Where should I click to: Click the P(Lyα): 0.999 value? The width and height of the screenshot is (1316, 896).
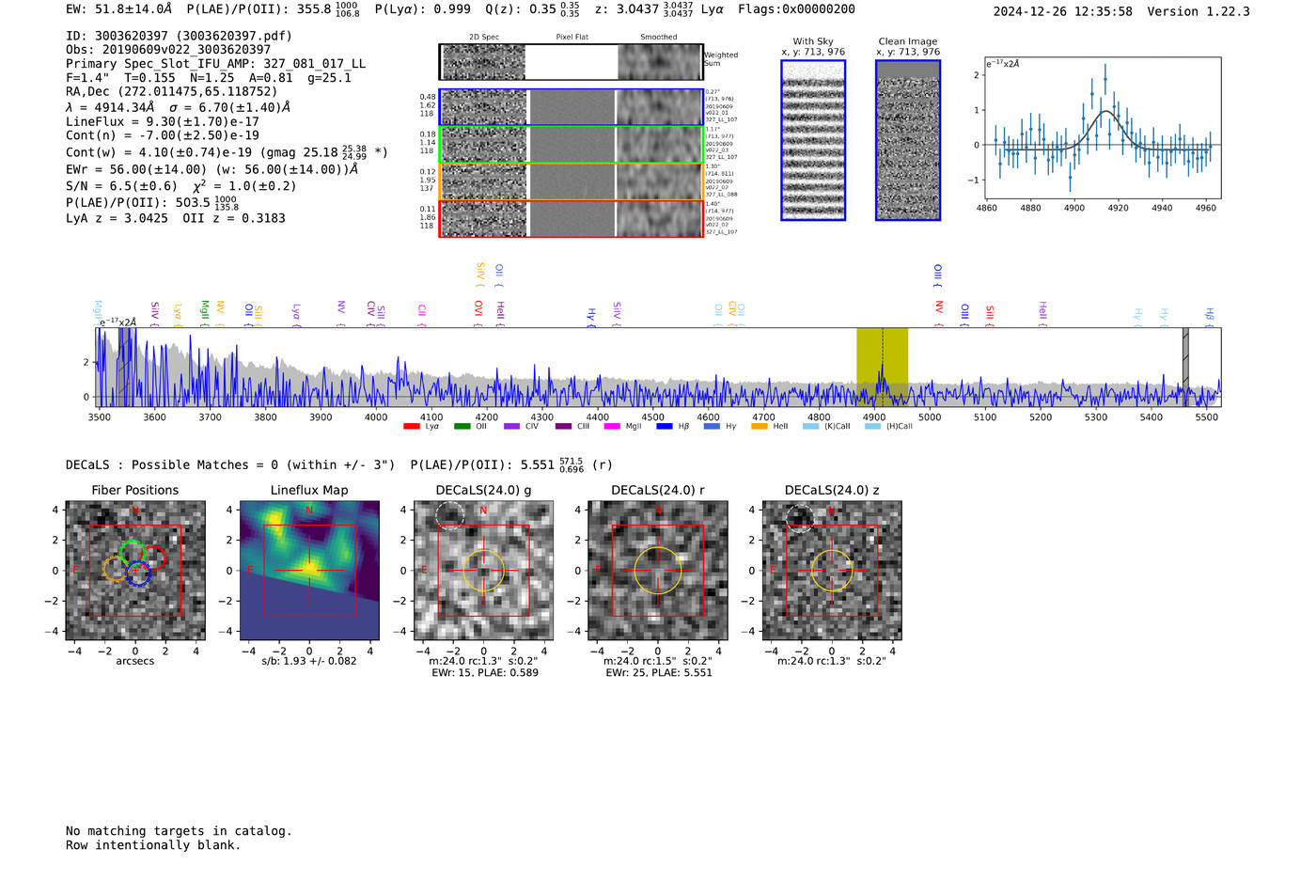[x=423, y=9]
